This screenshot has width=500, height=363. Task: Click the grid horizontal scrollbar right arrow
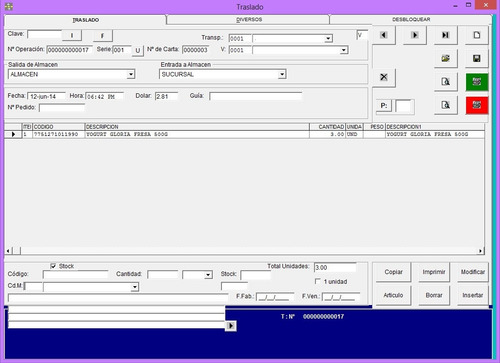[x=480, y=251]
